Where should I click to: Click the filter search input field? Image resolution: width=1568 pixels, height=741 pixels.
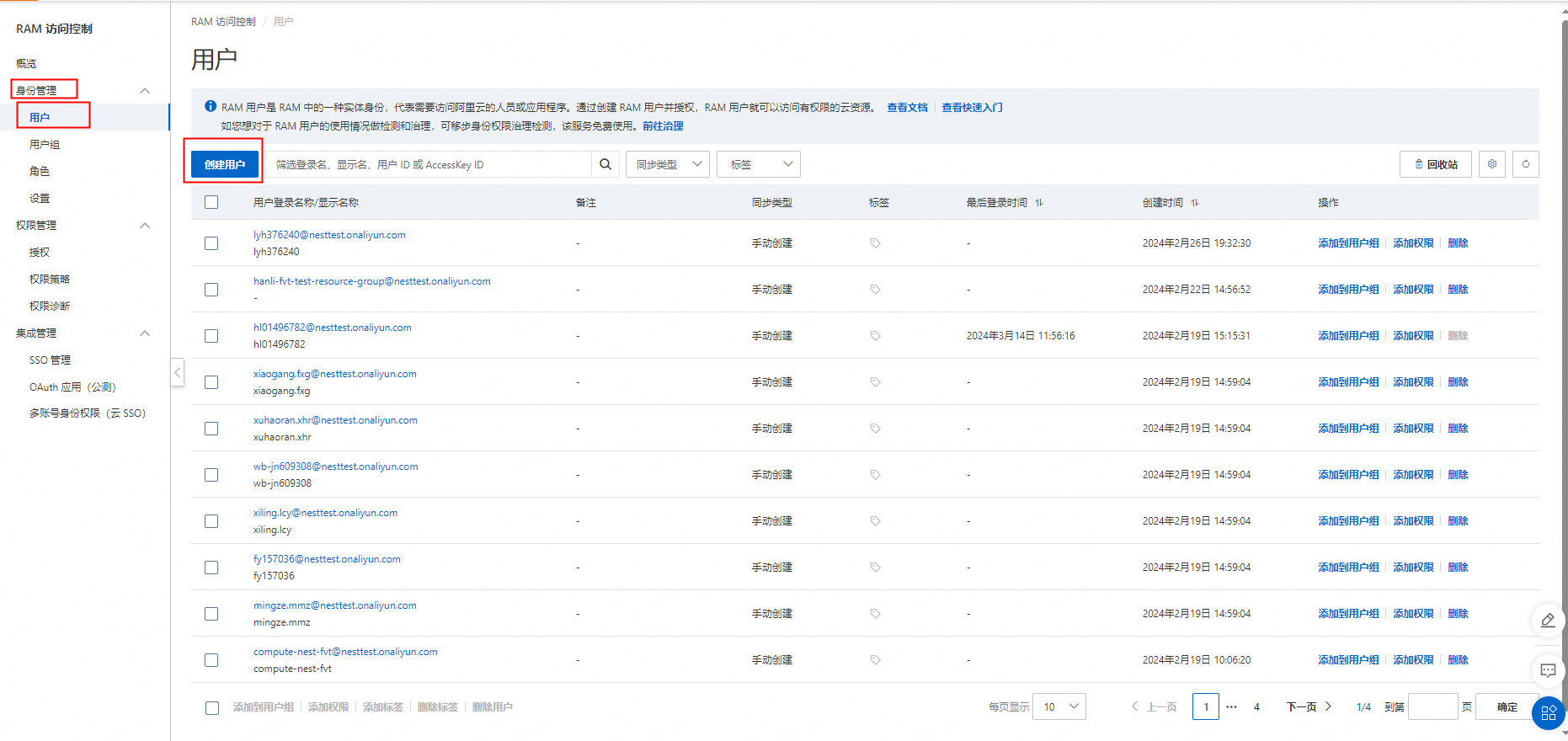[429, 164]
